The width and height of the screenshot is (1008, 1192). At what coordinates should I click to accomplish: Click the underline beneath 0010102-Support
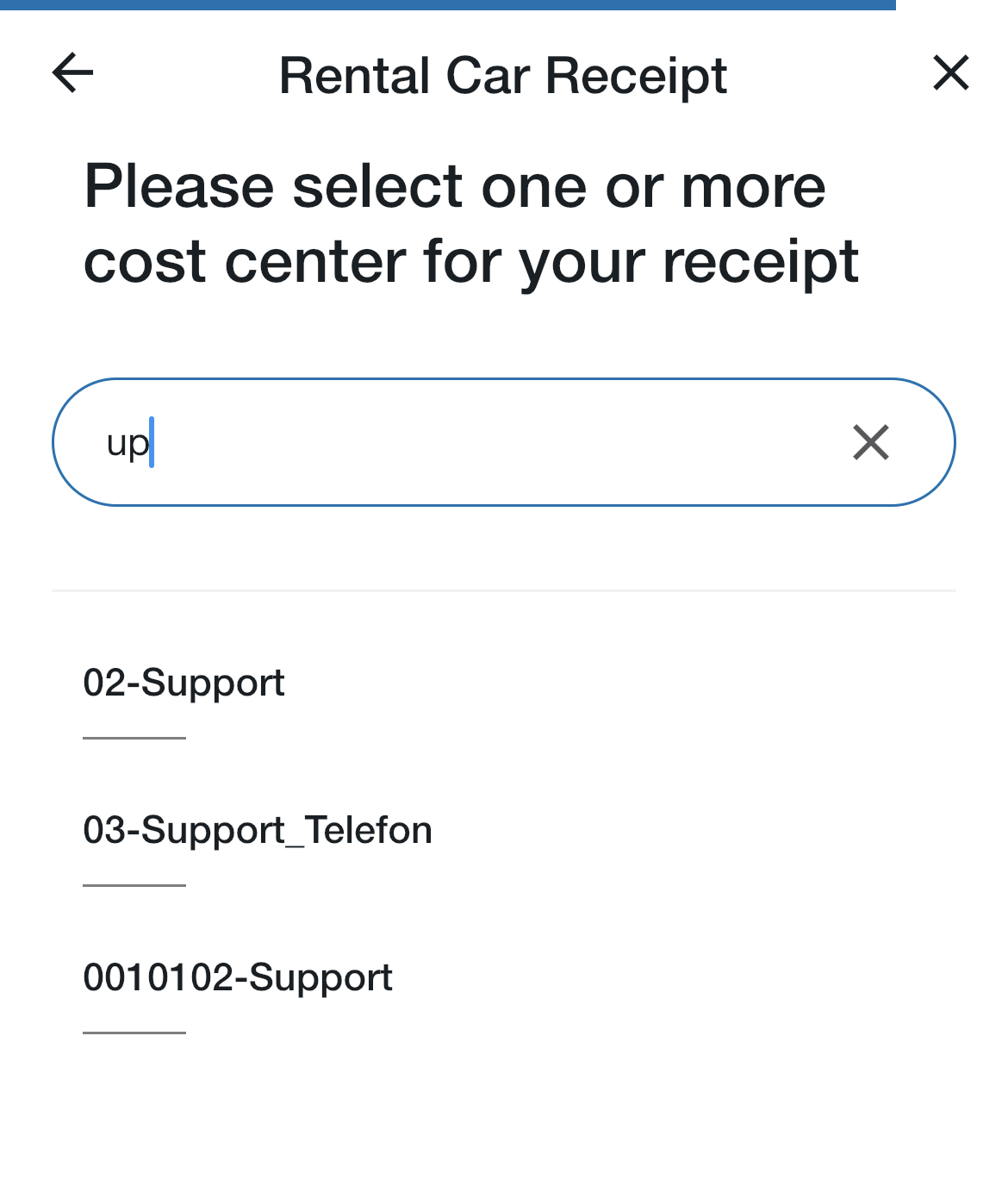pyautogui.click(x=134, y=1033)
